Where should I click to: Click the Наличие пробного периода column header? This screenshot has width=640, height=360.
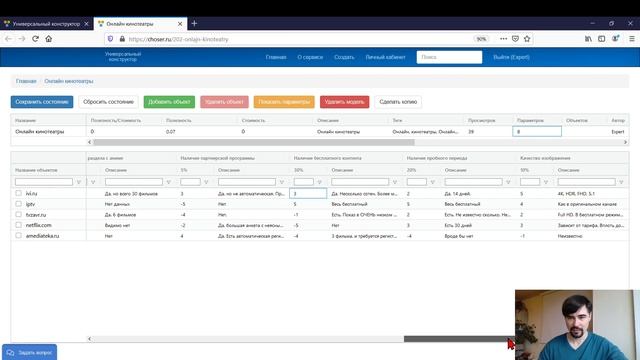pos(437,158)
